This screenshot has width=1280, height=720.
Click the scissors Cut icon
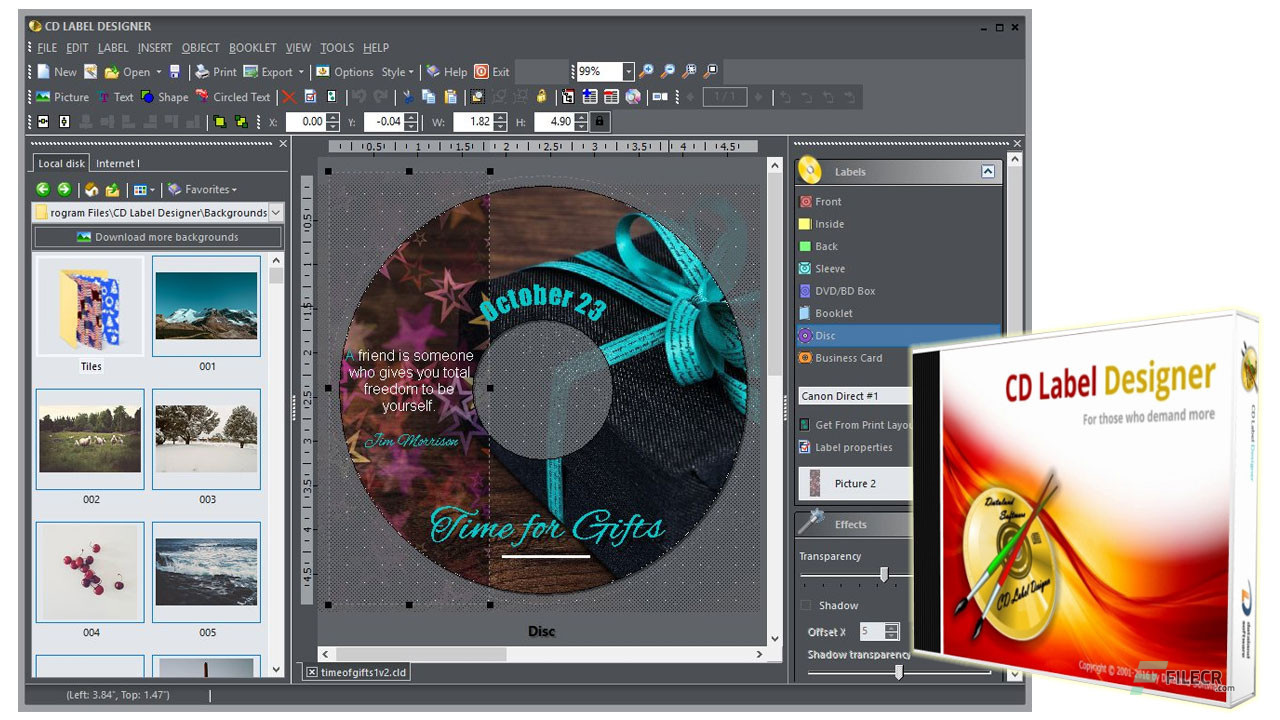coord(407,97)
